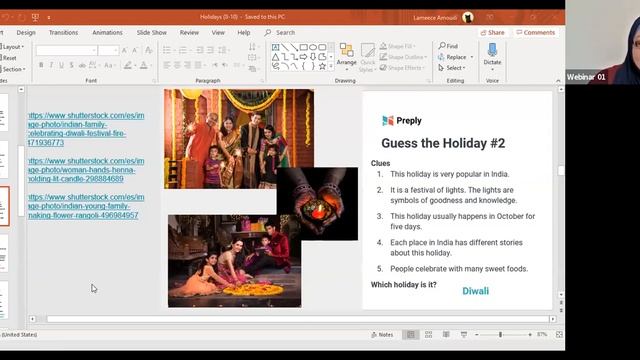Select the Line Arrow shape

coord(294,47)
